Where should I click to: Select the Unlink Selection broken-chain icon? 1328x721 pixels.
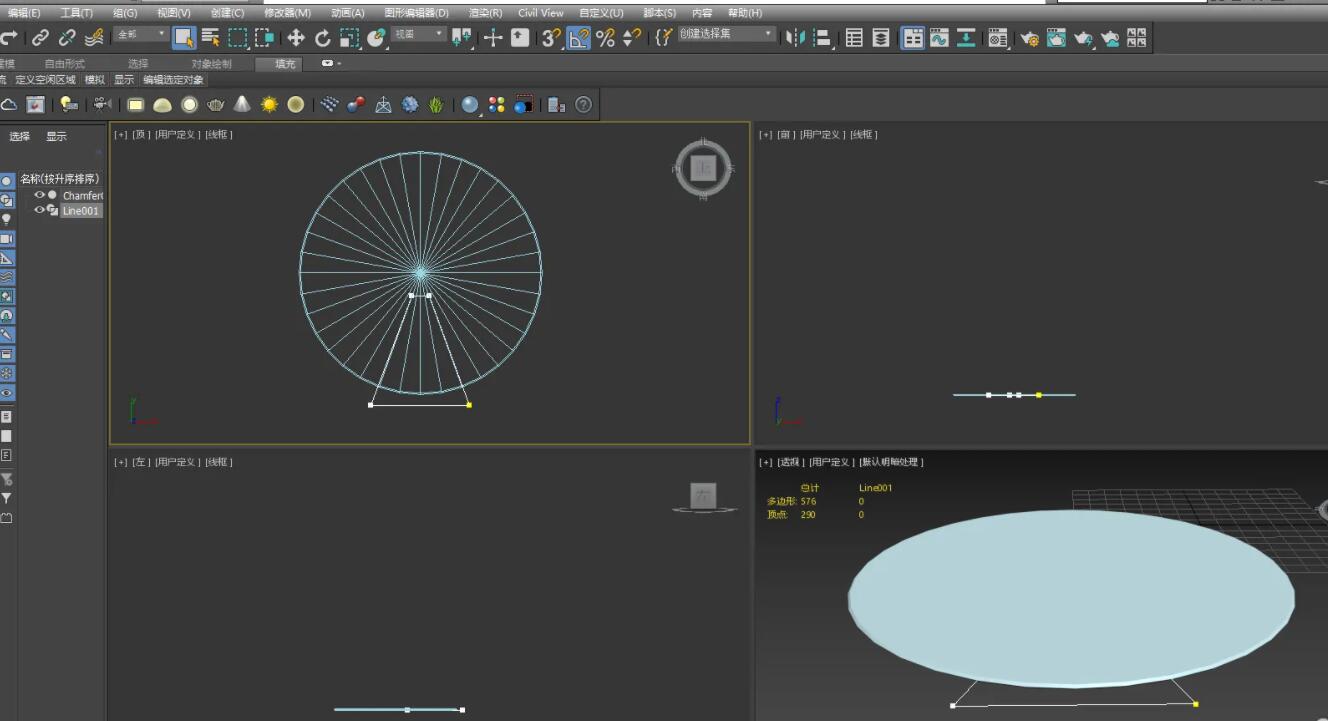[x=67, y=38]
